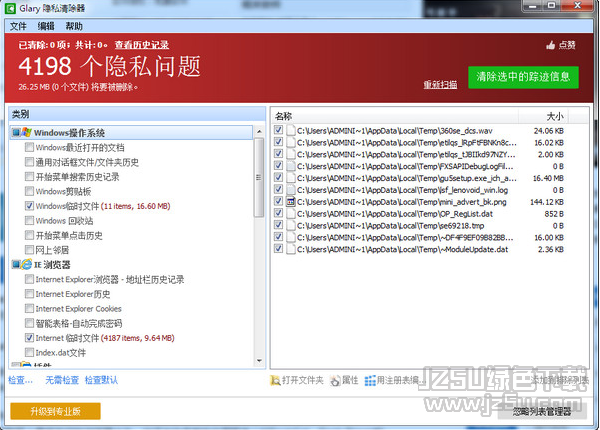Enable Windows剪贴板 checkbox

click(x=29, y=191)
